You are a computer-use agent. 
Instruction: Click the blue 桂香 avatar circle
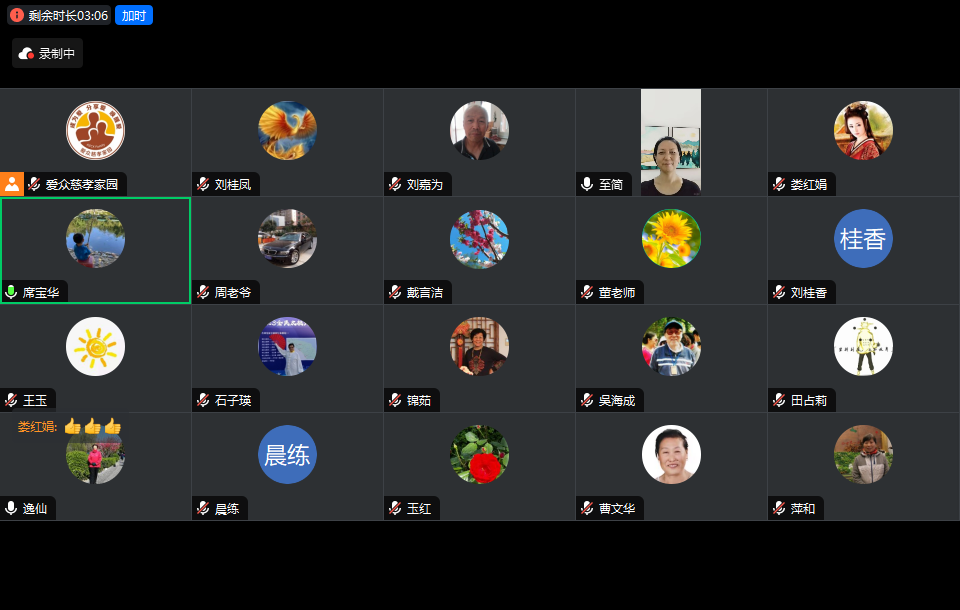tap(863, 238)
